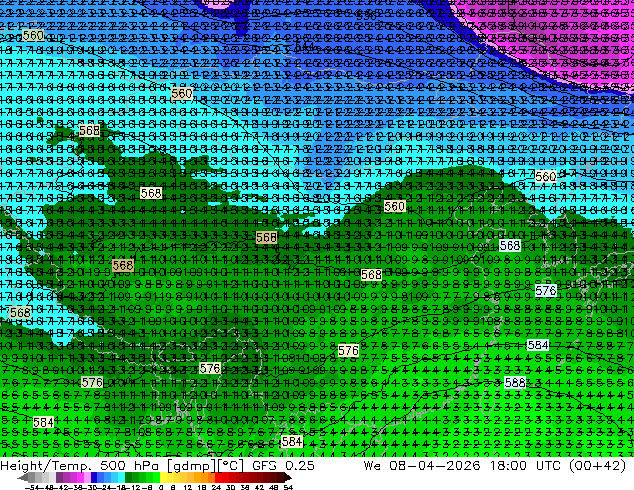The width and height of the screenshot is (634, 490).
Task: Click the '-54' tick label under the legend
Action: [x=32, y=487]
